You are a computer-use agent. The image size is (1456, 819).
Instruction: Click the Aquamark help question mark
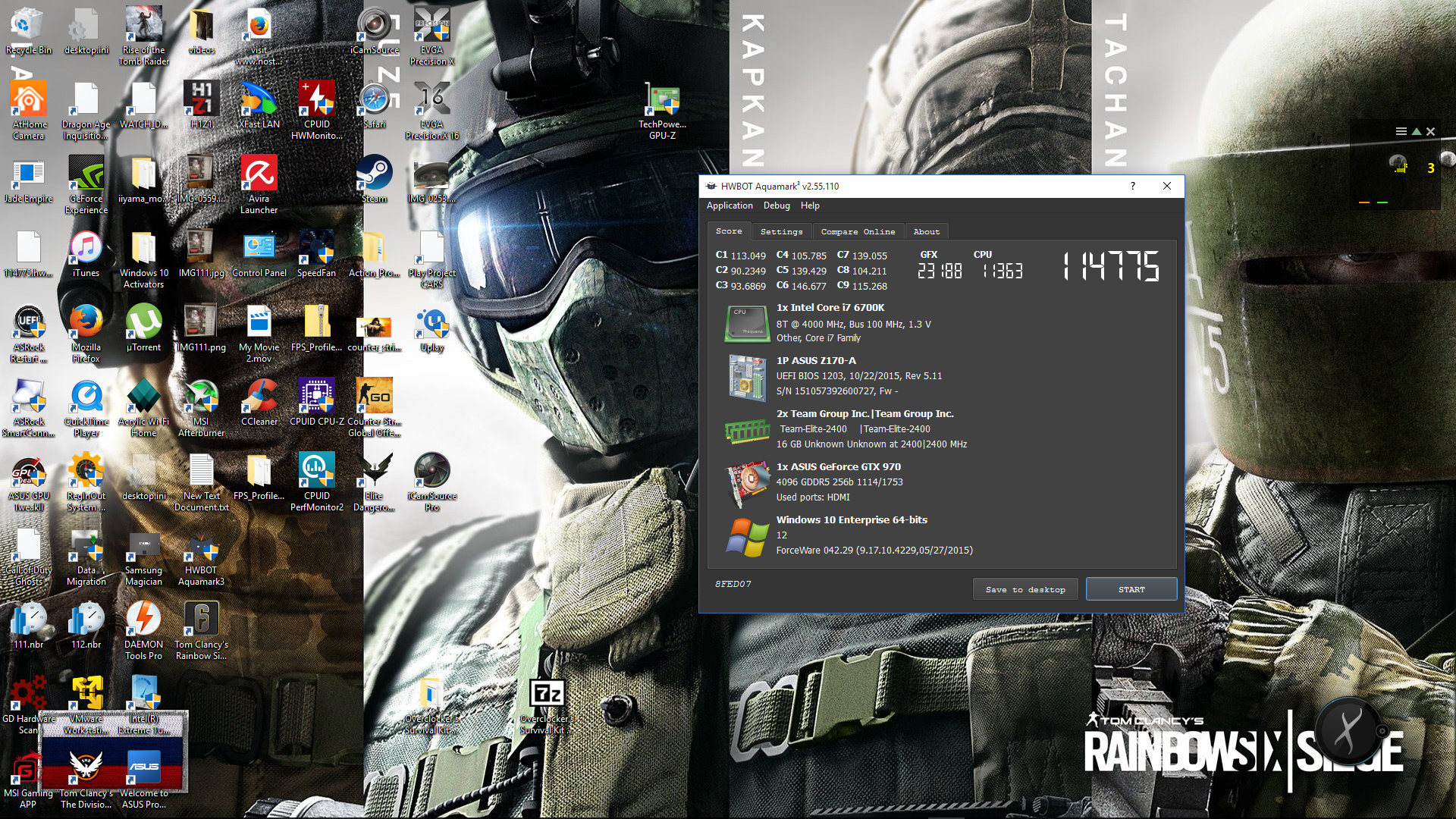point(1133,186)
